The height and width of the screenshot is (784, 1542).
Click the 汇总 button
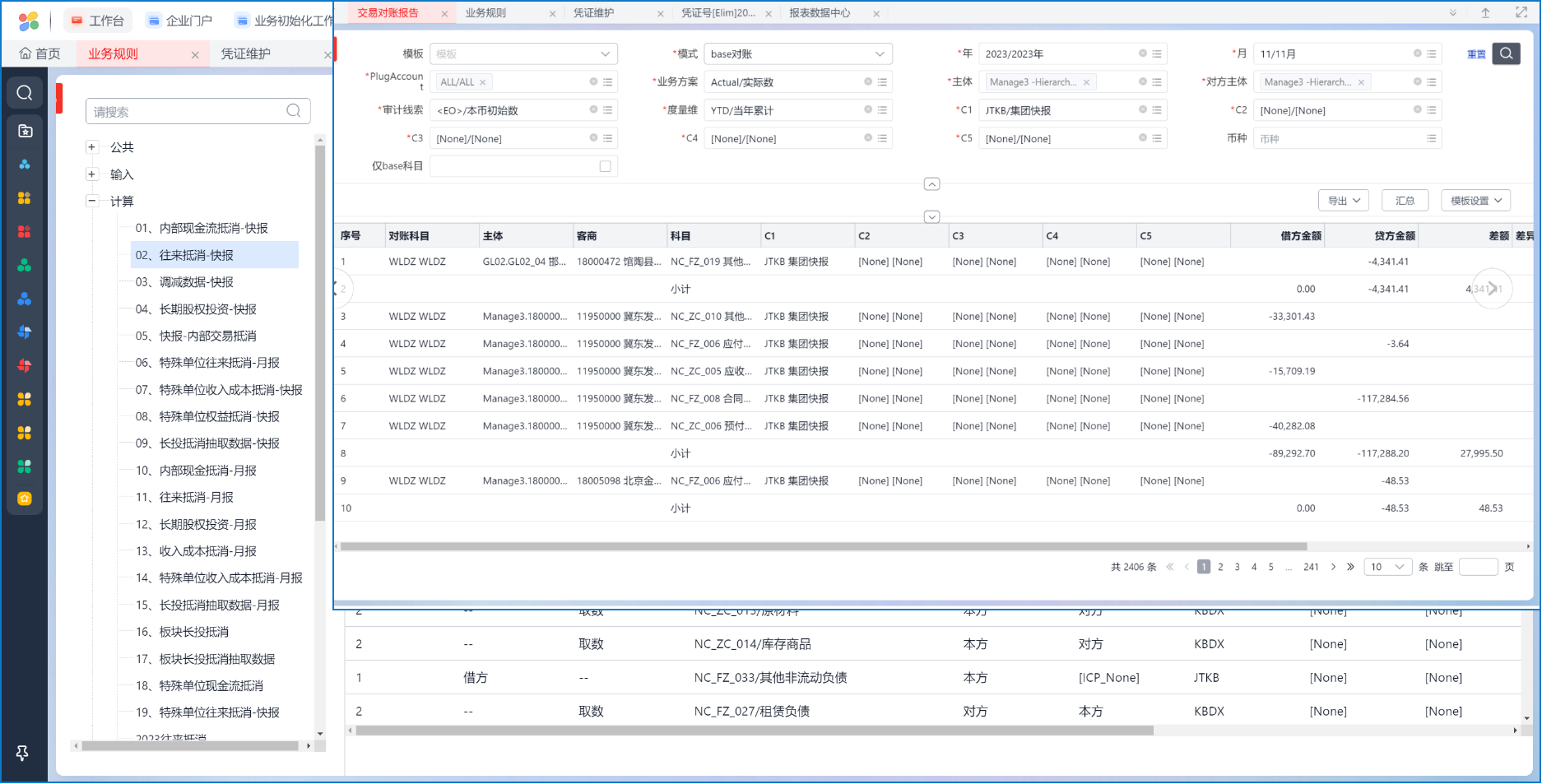pyautogui.click(x=1405, y=201)
